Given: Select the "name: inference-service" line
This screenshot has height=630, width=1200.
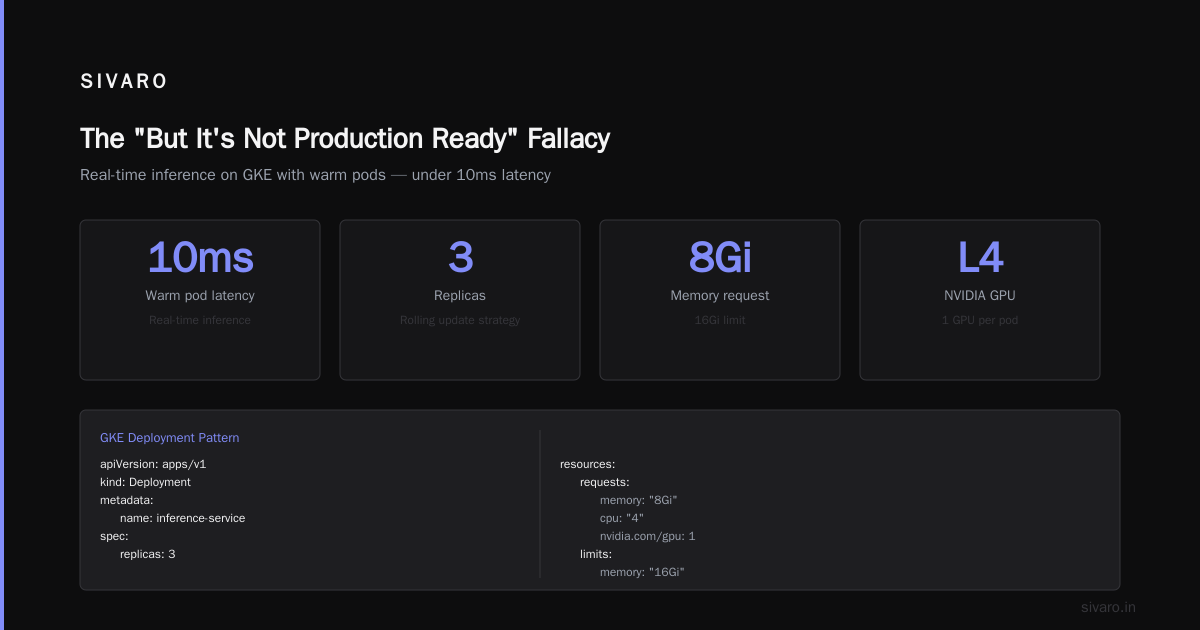Looking at the screenshot, I should click(182, 518).
